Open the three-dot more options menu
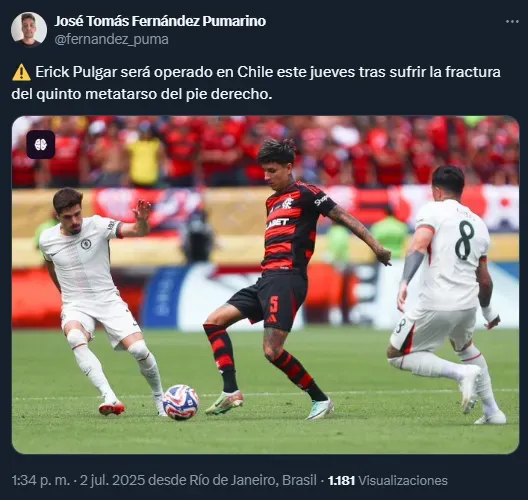Viewport: 528px width, 500px height. click(x=512, y=22)
